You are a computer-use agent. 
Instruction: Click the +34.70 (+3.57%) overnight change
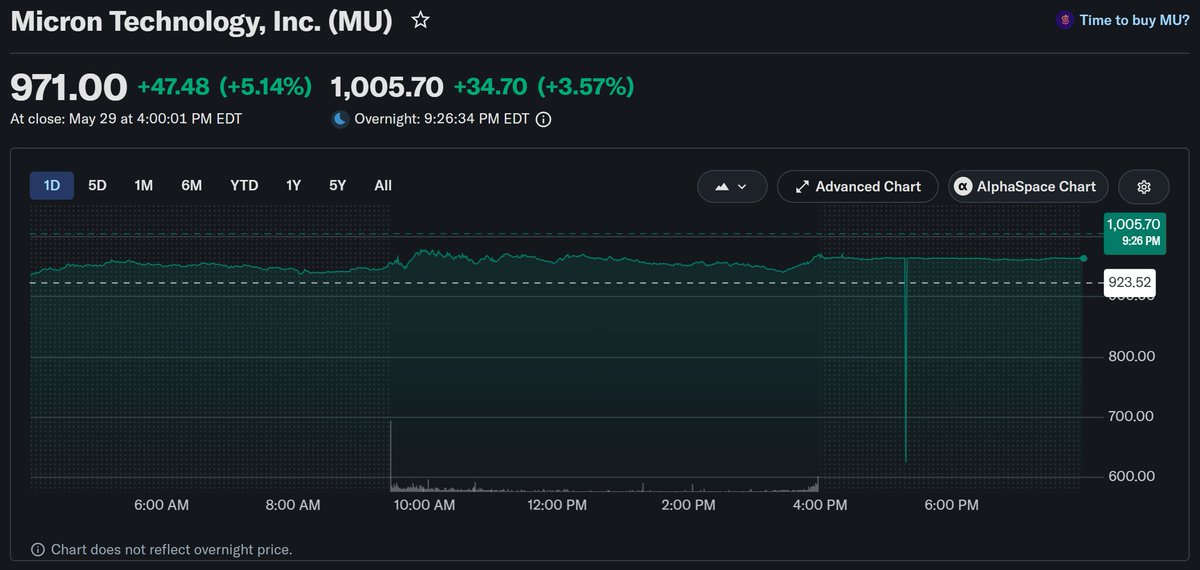(544, 87)
